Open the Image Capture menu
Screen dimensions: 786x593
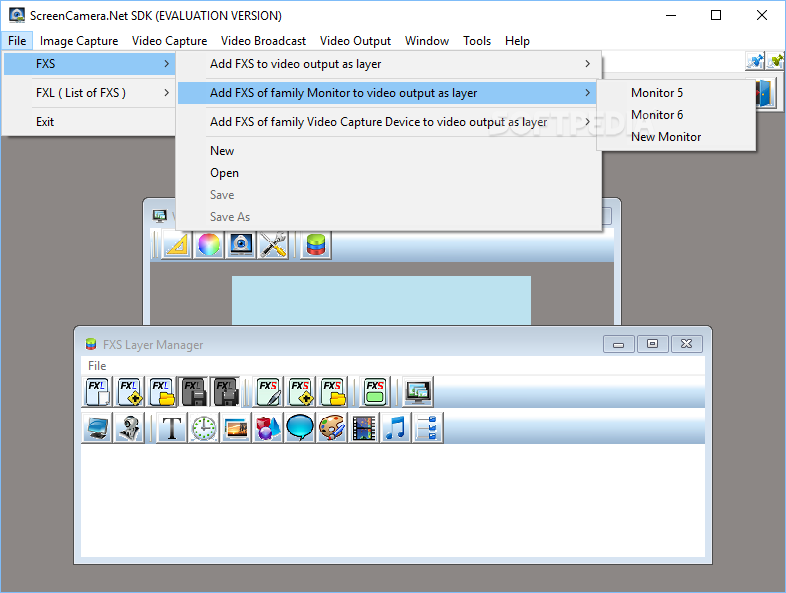(79, 41)
